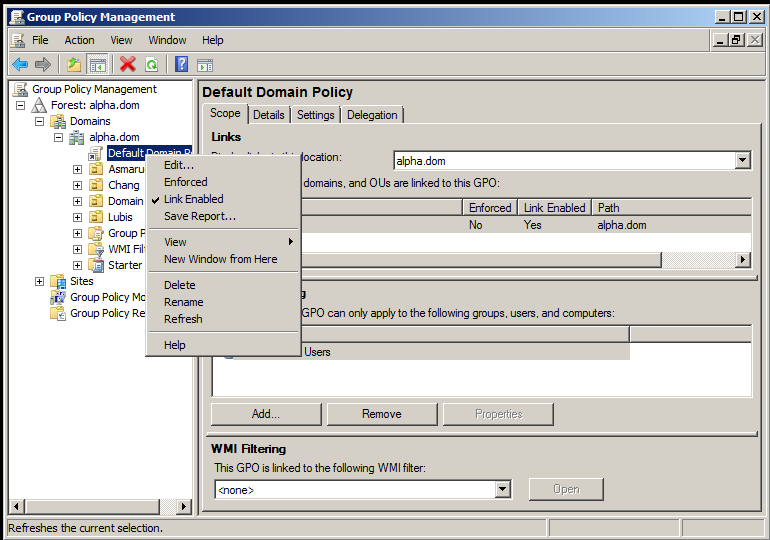Viewport: 770px width, 540px height.
Task: Click the Back arrow toolbar icon
Action: (x=20, y=64)
